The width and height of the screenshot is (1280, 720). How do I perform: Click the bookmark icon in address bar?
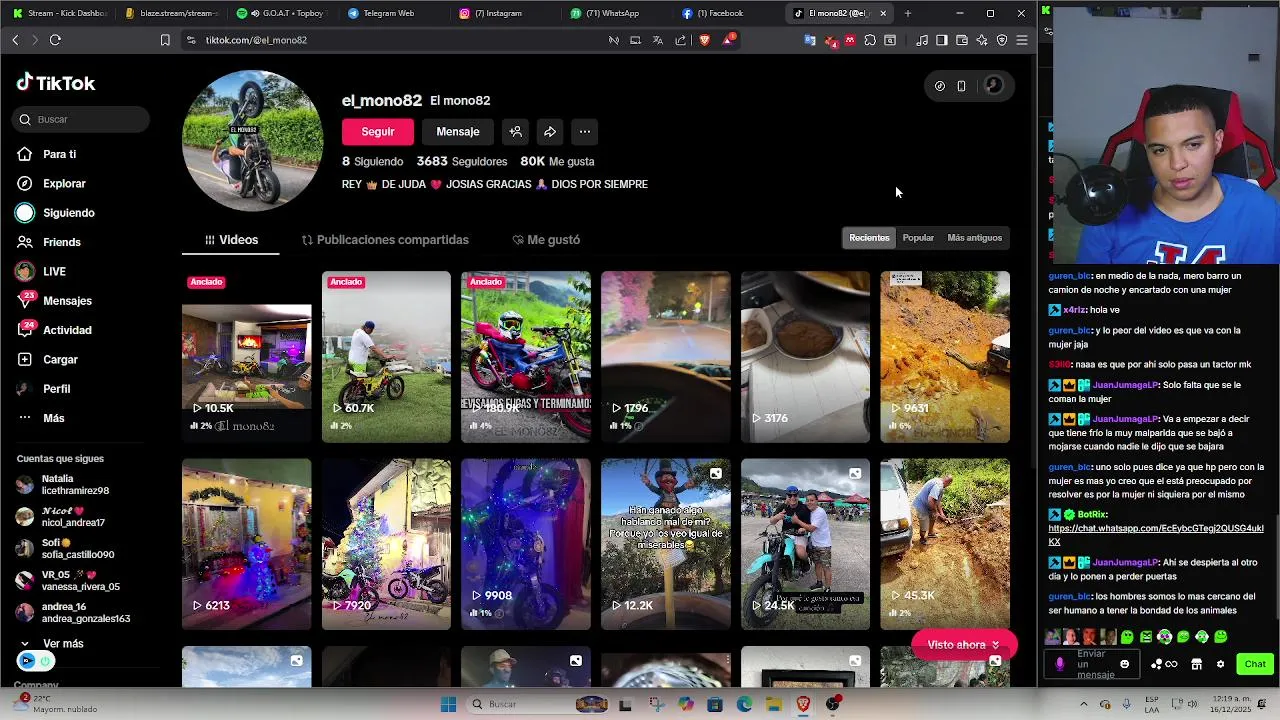[165, 40]
